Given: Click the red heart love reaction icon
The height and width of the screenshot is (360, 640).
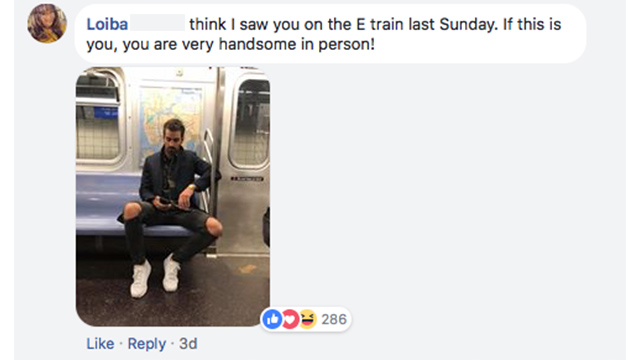Looking at the screenshot, I should [290, 319].
